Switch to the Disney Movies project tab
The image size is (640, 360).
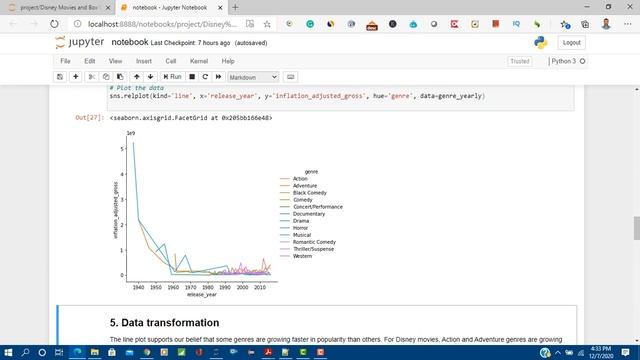(59, 7)
